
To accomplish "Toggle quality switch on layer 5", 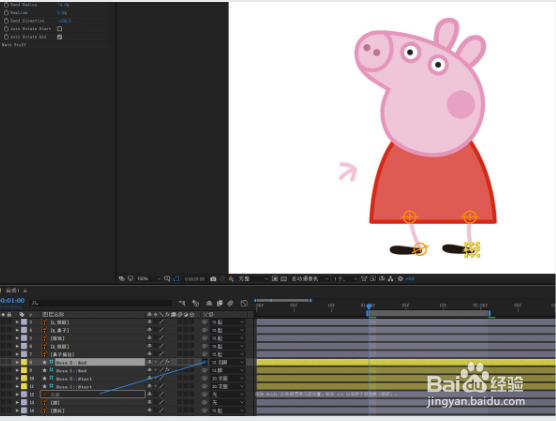I will 161,338.
